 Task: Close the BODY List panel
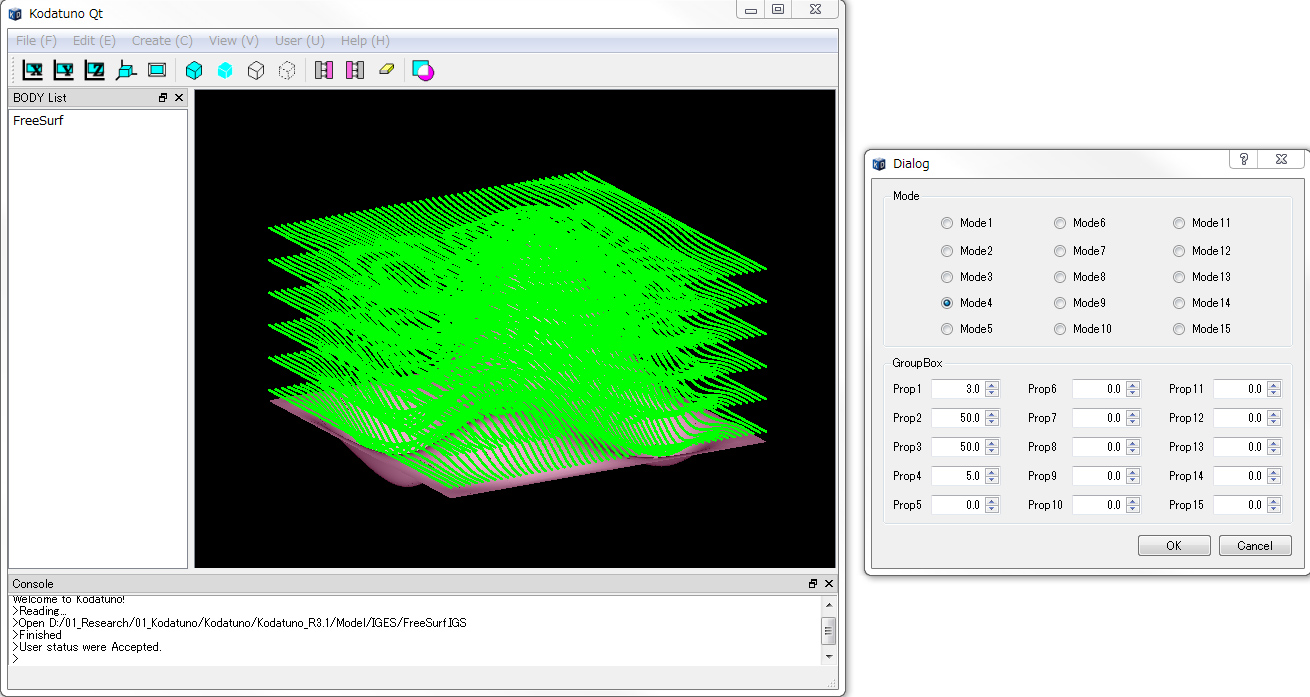click(x=179, y=98)
